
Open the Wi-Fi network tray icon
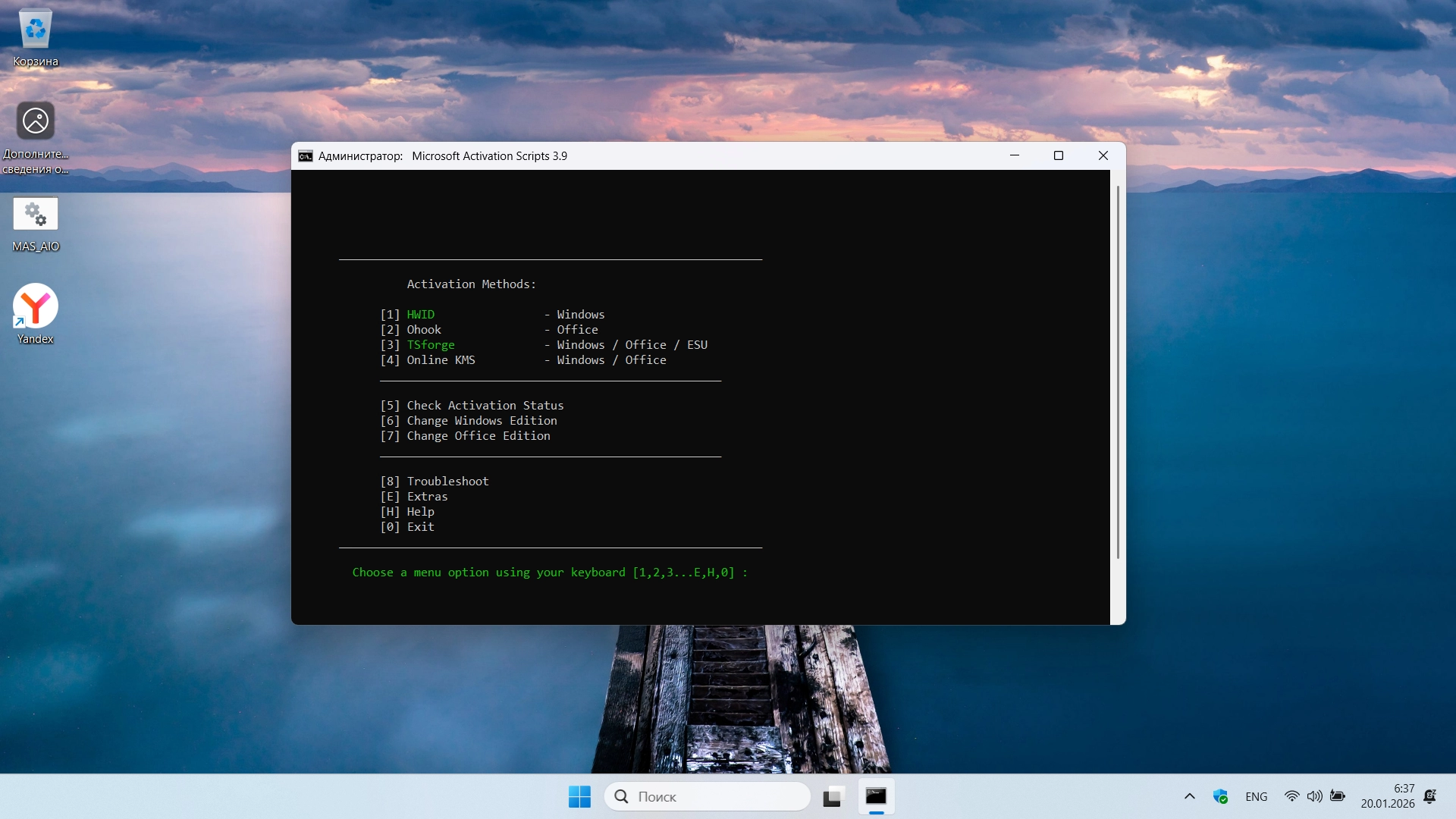click(x=1291, y=796)
